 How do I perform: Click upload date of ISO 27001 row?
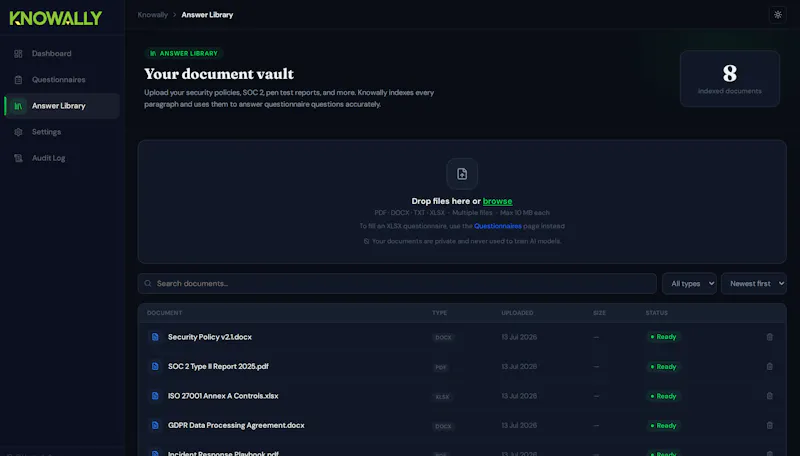(519, 396)
